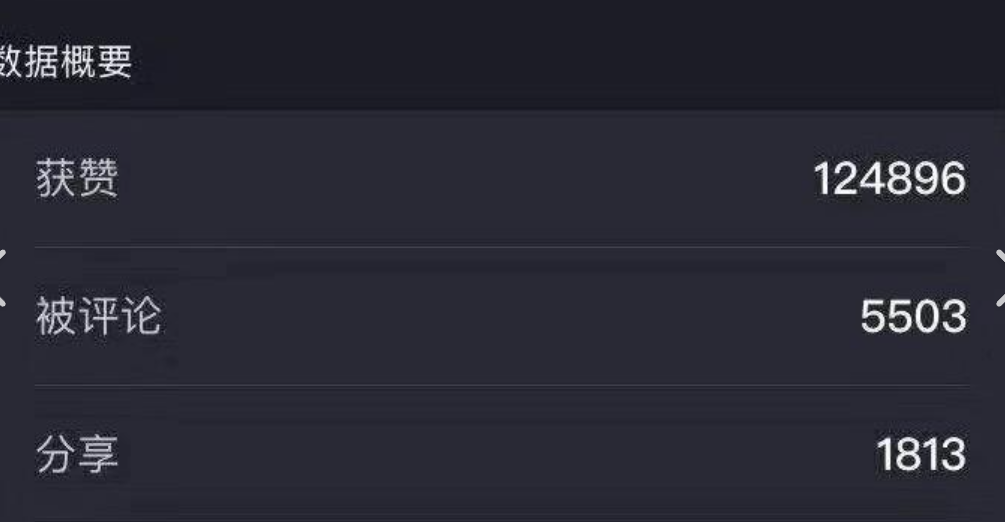Click the 5503 comments count
The height and width of the screenshot is (522, 1005).
click(x=913, y=316)
